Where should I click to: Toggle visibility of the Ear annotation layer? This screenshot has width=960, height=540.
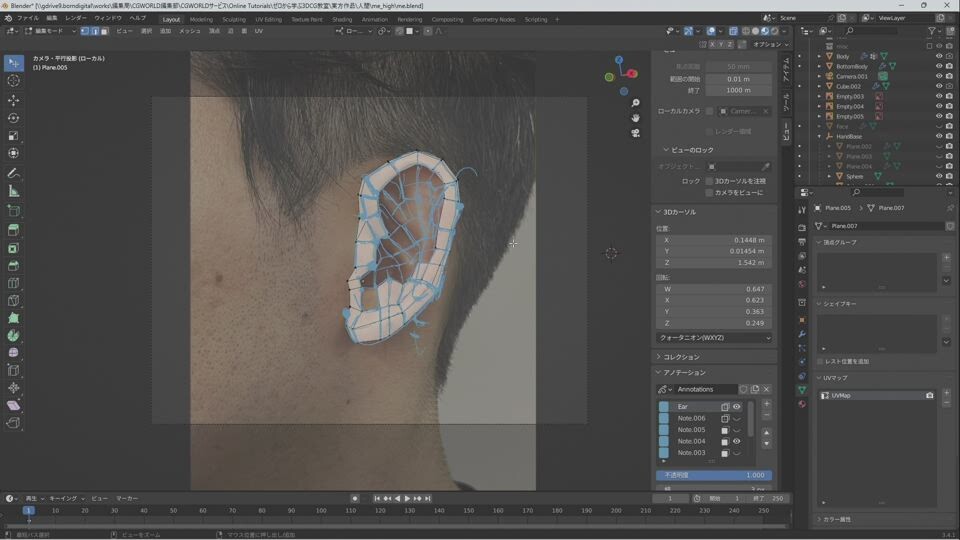tap(737, 407)
